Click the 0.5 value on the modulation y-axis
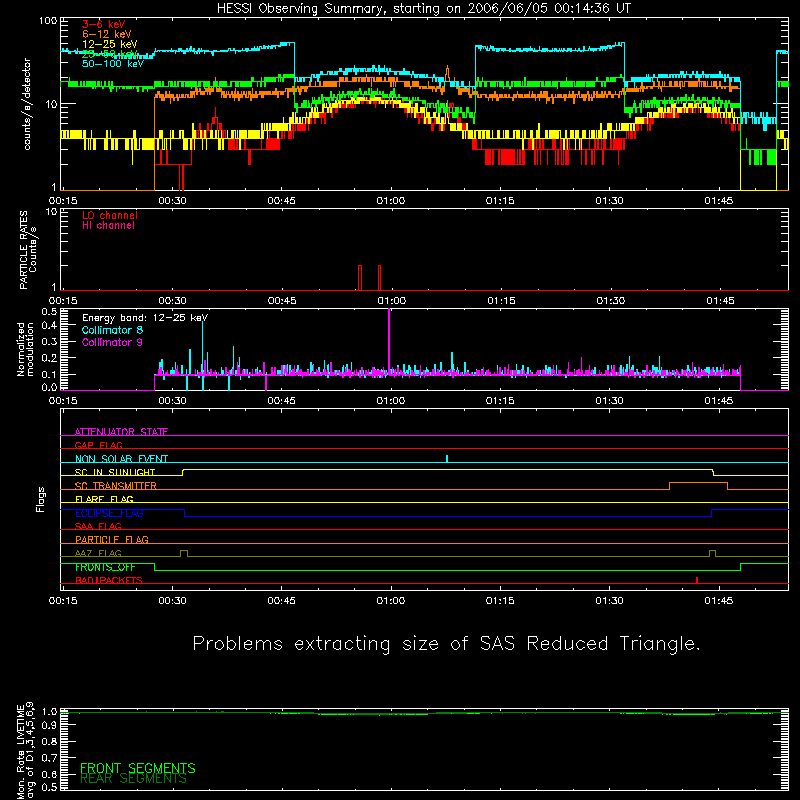 click(x=49, y=311)
